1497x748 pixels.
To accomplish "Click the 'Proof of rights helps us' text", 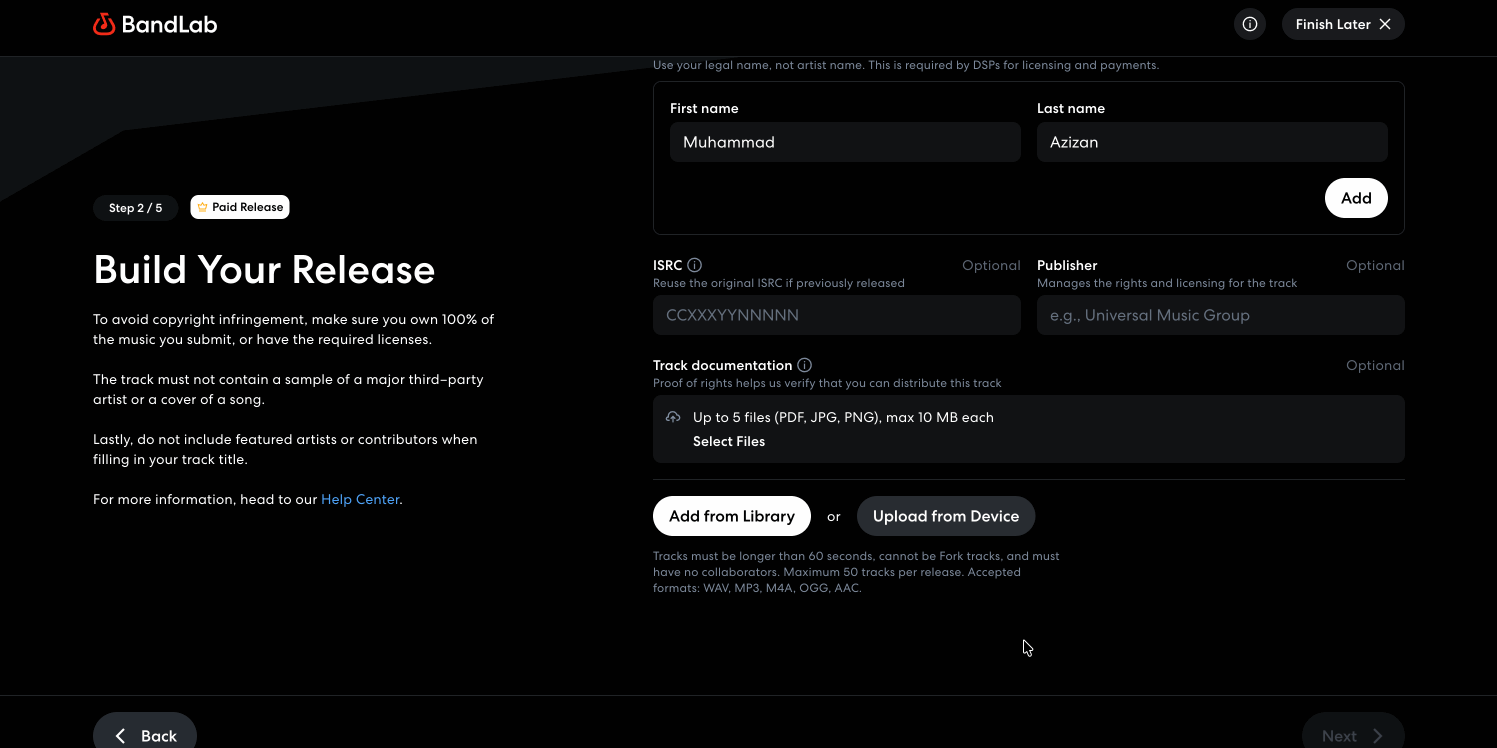I will (827, 383).
